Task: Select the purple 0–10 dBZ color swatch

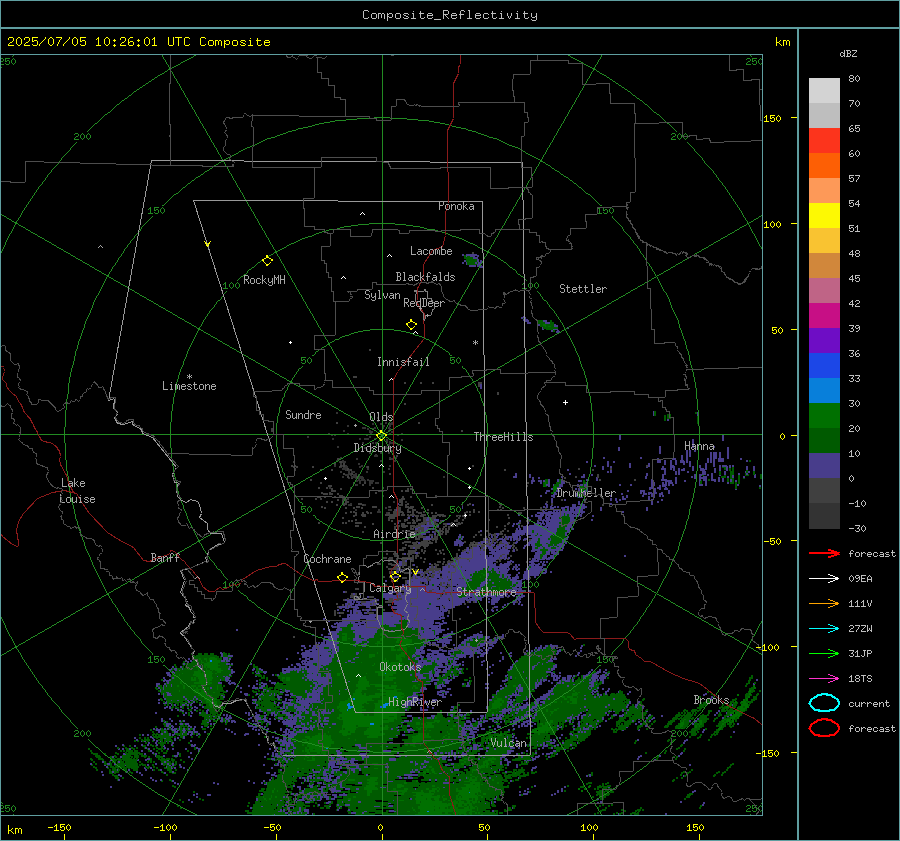Action: tap(824, 466)
